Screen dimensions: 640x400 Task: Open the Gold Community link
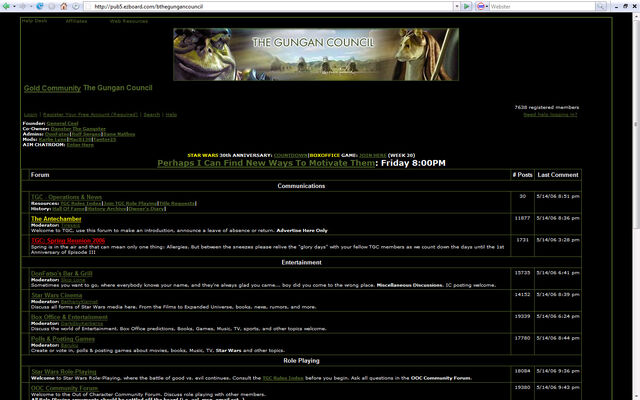tap(52, 88)
